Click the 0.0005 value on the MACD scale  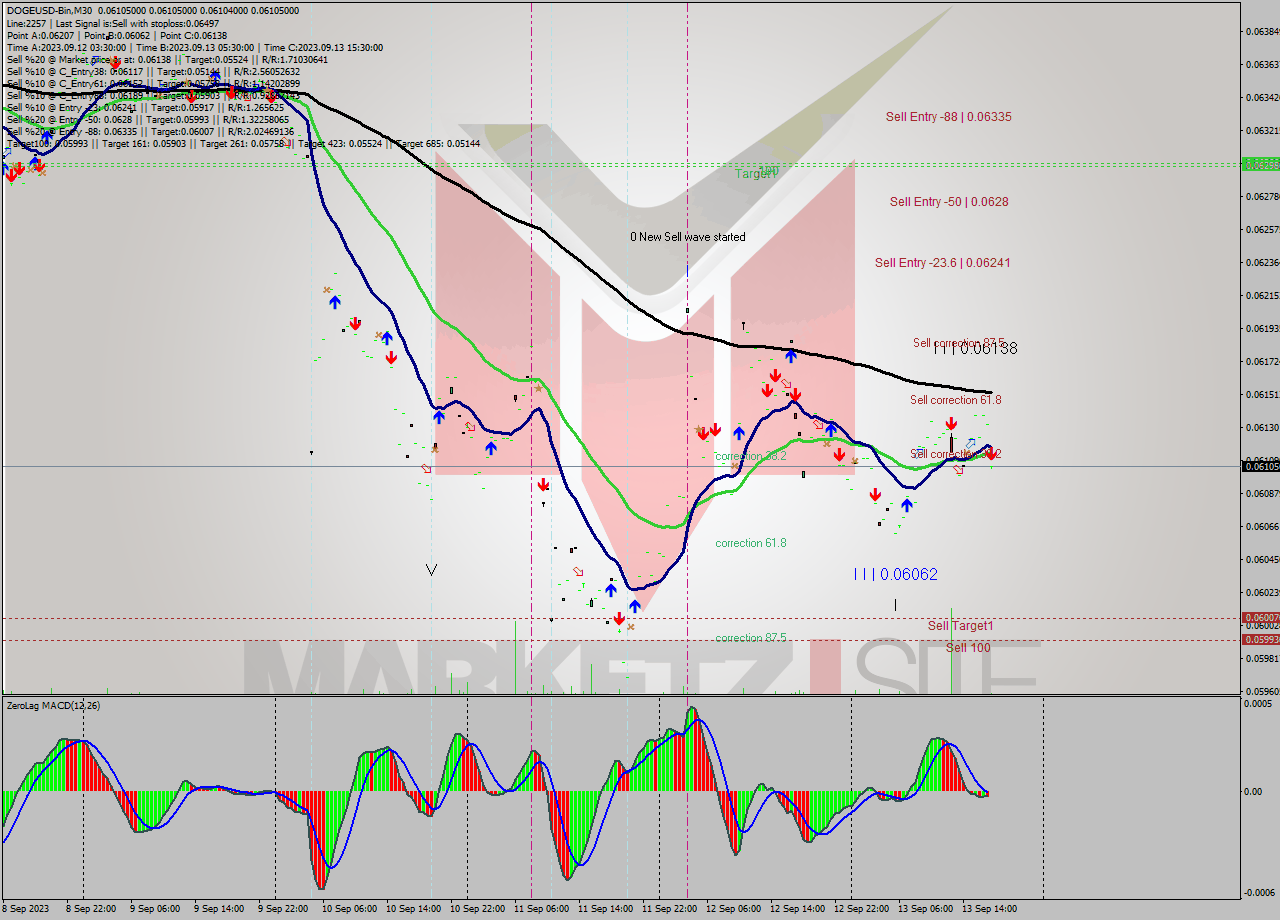1257,704
